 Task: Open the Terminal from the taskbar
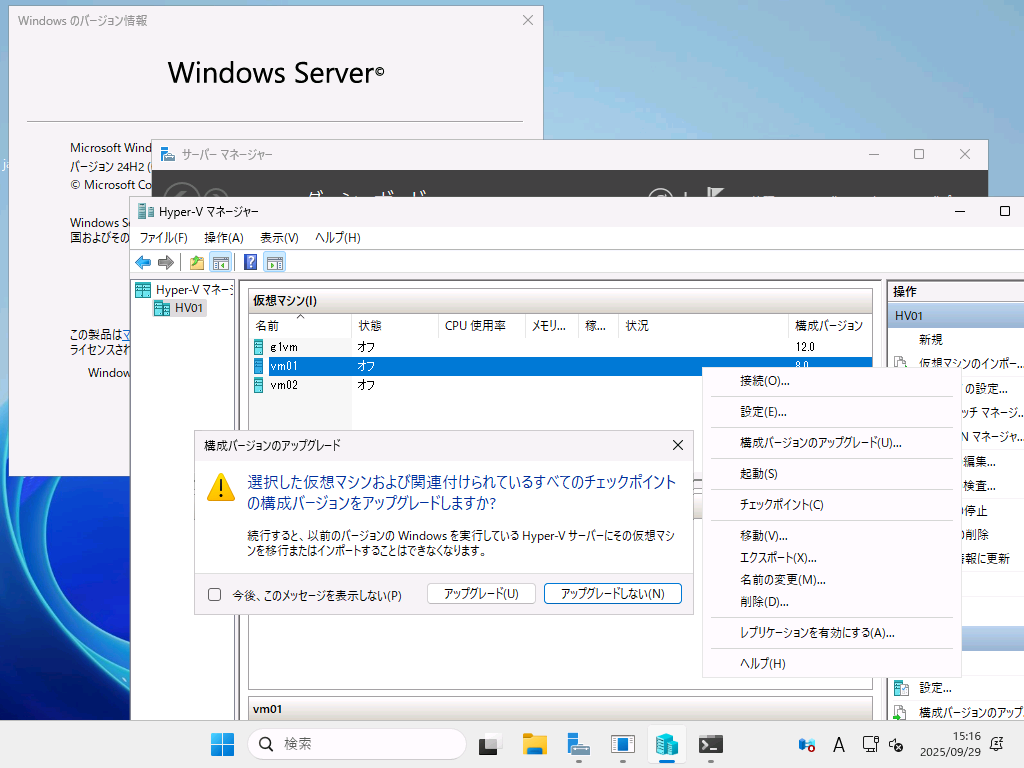coord(710,744)
